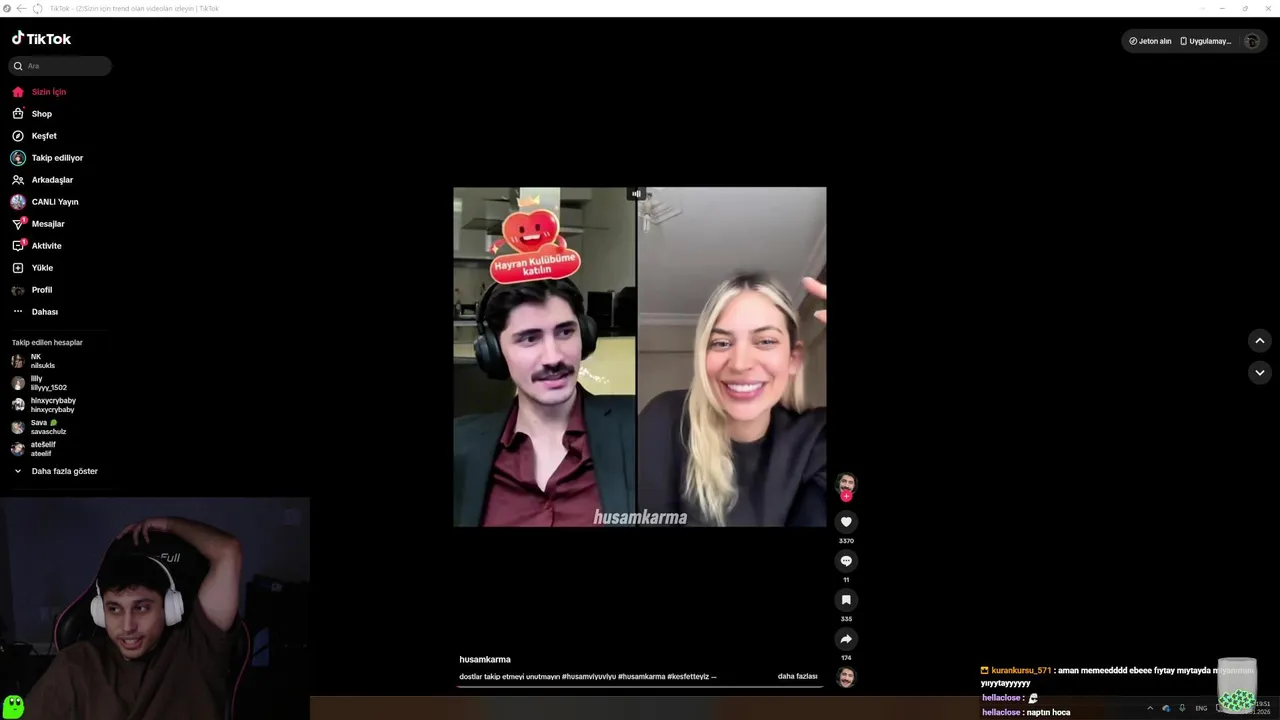The height and width of the screenshot is (720, 1280).
Task: Click the Aktivite chat bubble icon
Action: (x=18, y=246)
